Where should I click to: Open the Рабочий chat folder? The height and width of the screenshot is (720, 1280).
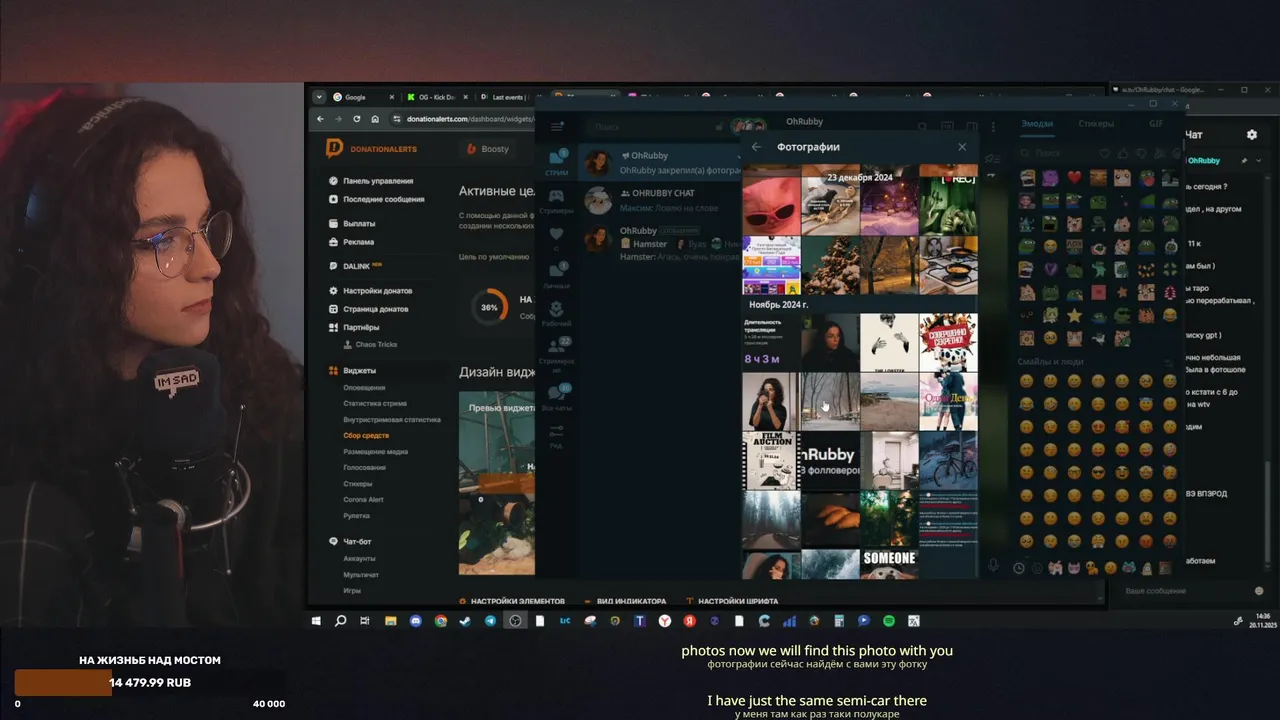pos(557,313)
